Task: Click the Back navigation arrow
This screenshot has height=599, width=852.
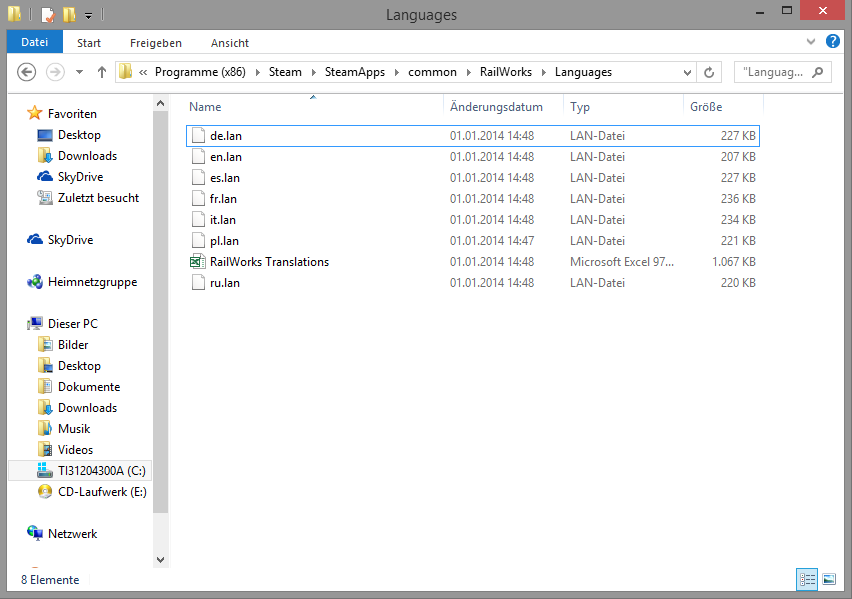Action: coord(27,72)
